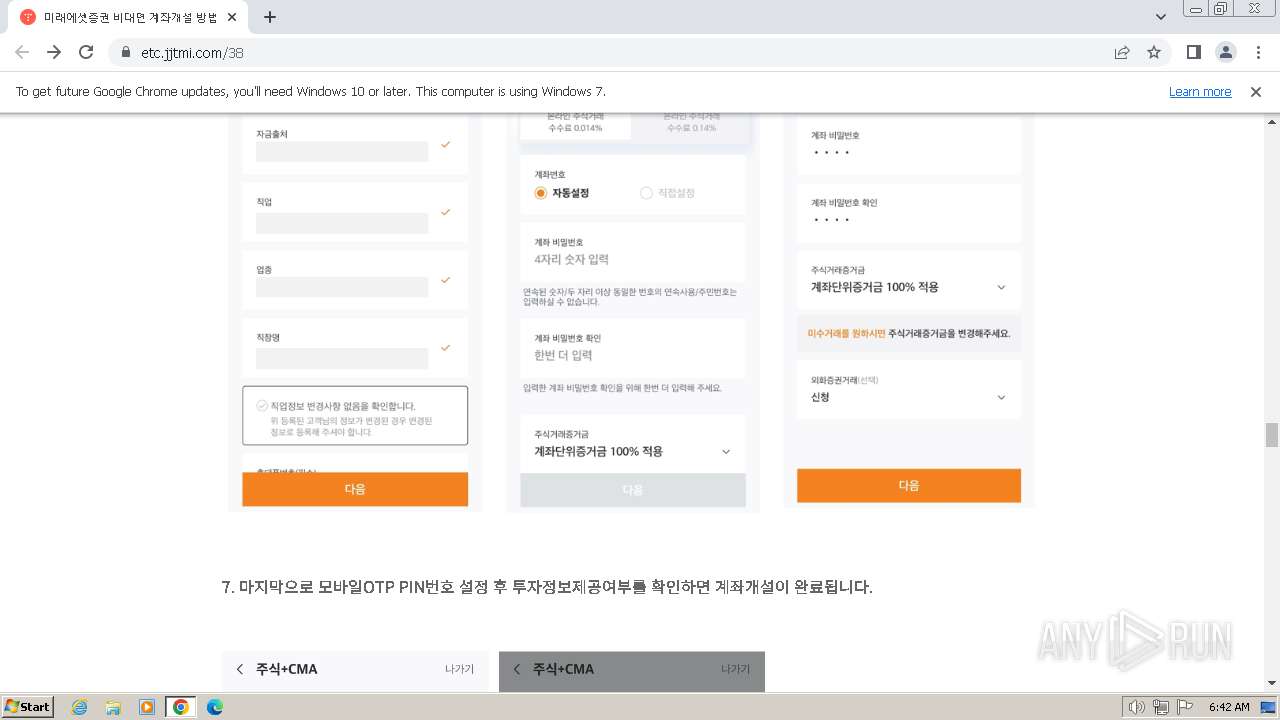Click the 한번 더 입력 confirmation field
Viewport: 1280px width, 720px height.
point(633,356)
